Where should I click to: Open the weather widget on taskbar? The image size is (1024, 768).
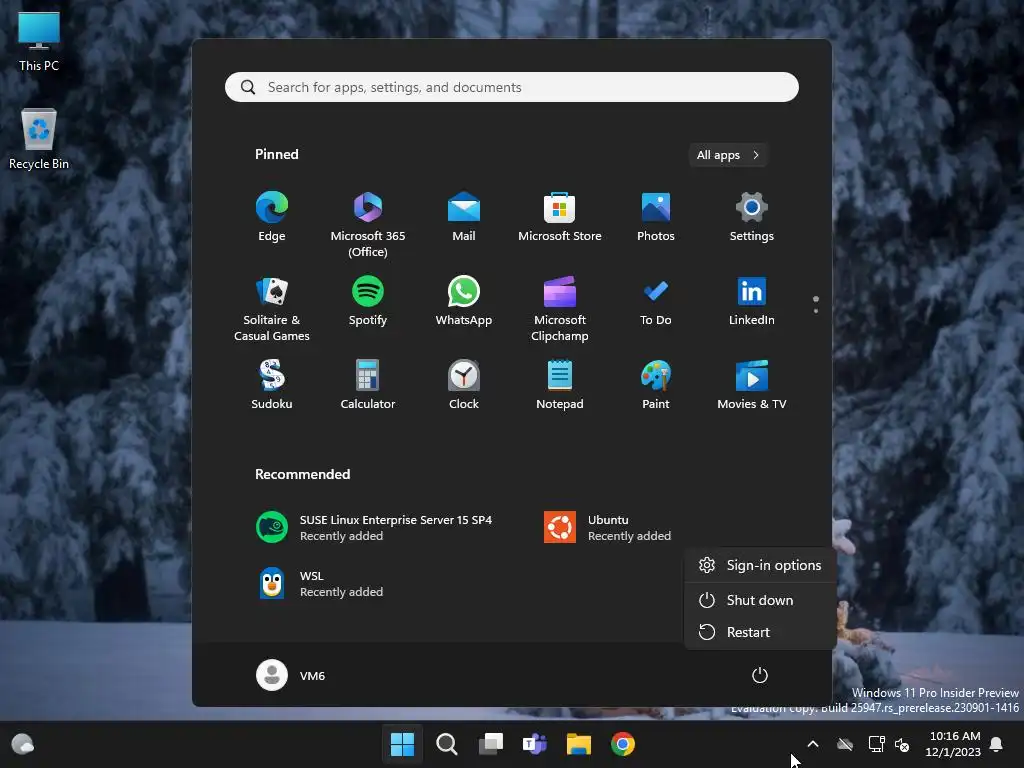pyautogui.click(x=23, y=744)
